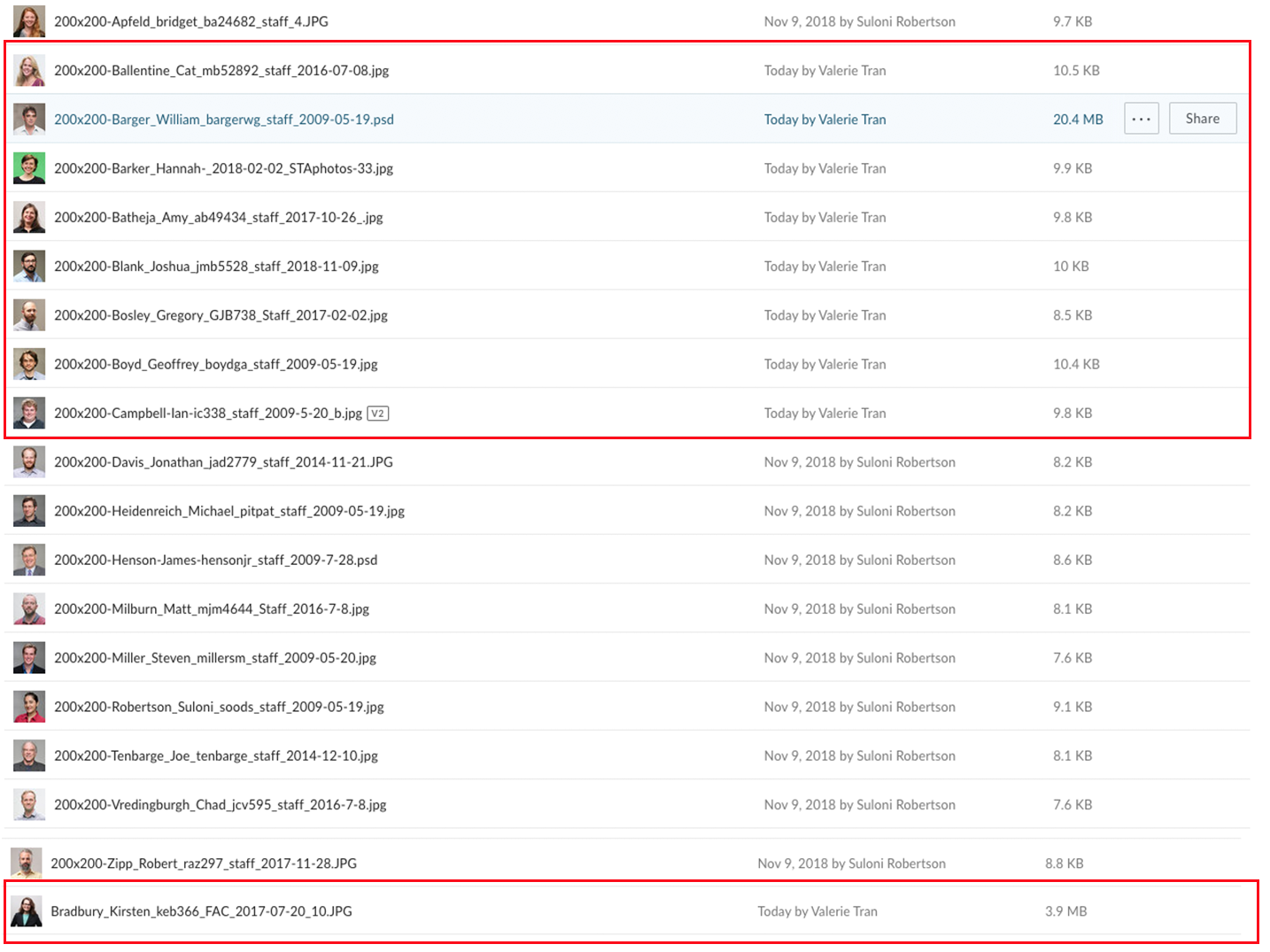Select file name 200x200-Heidenreich_Michael_pitpat_staff_2009-05-19.jpg
This screenshot has width=1270, height=952.
tap(229, 511)
